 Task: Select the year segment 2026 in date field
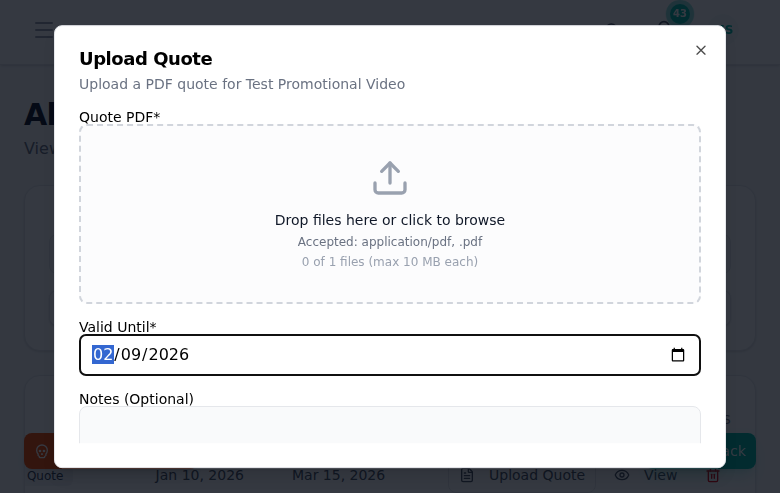pos(169,354)
